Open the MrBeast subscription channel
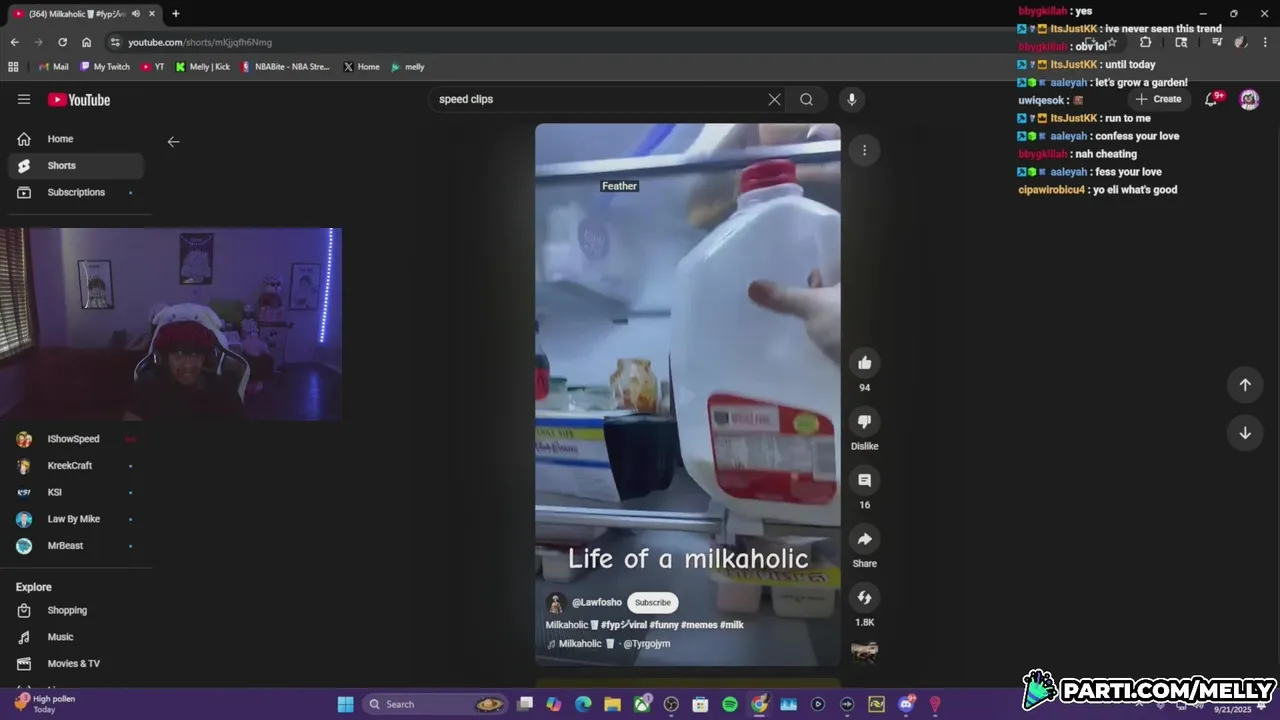 tap(76, 546)
